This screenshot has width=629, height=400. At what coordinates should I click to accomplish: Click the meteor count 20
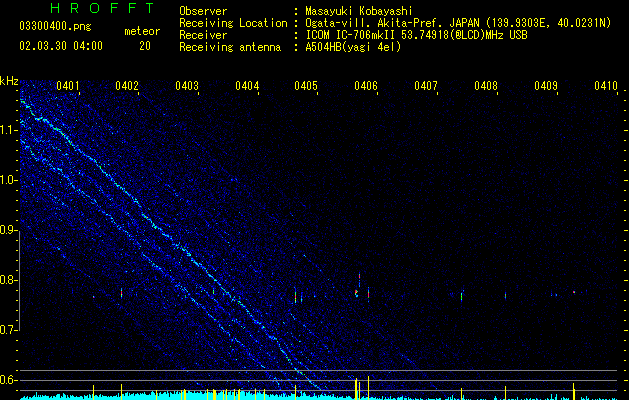[145, 46]
